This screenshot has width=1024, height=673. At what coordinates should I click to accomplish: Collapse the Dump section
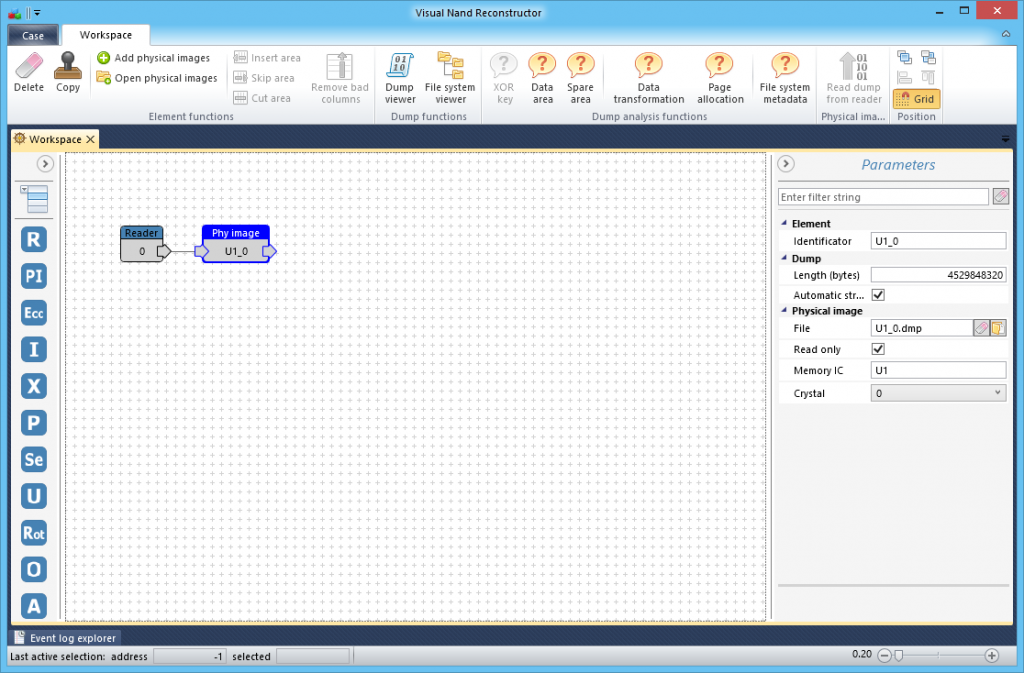(x=784, y=258)
